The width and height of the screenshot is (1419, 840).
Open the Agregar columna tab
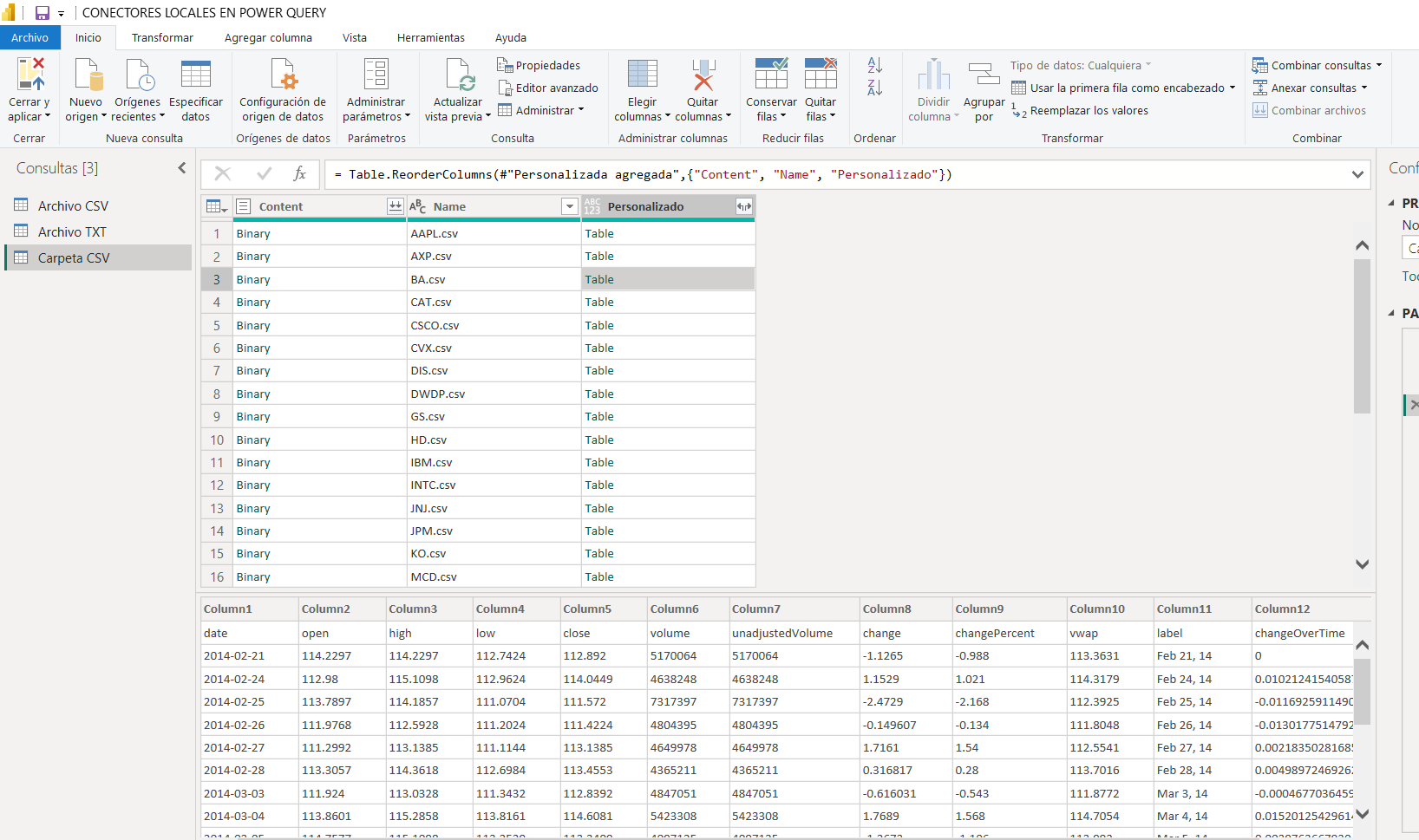pyautogui.click(x=268, y=37)
